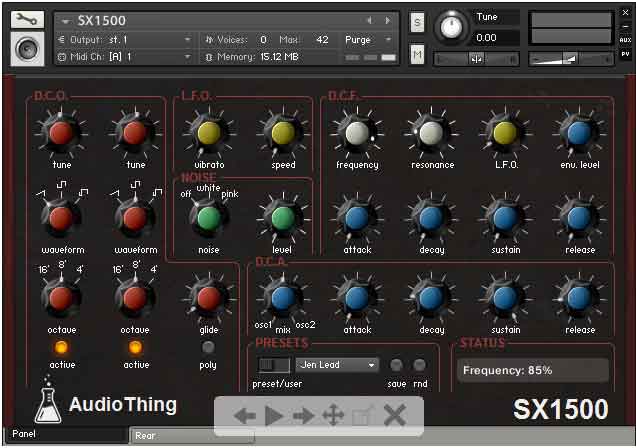Click the rnd randomize button
This screenshot has width=636, height=448.
419,365
